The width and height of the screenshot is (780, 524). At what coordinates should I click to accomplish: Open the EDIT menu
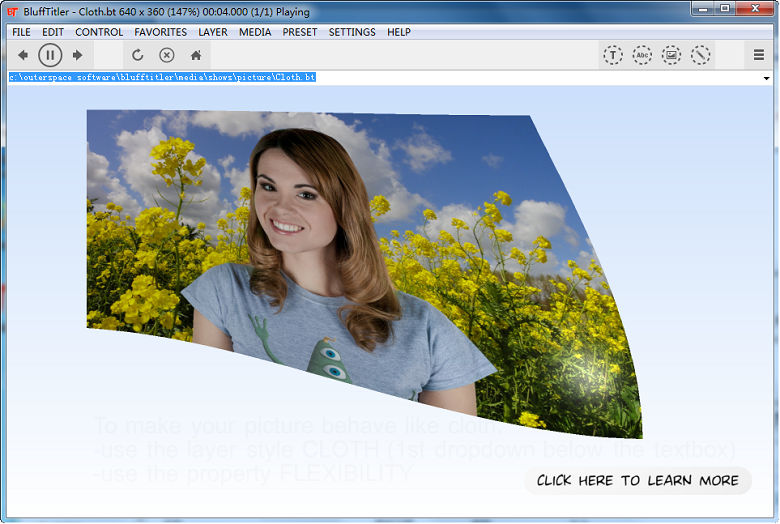coord(53,32)
